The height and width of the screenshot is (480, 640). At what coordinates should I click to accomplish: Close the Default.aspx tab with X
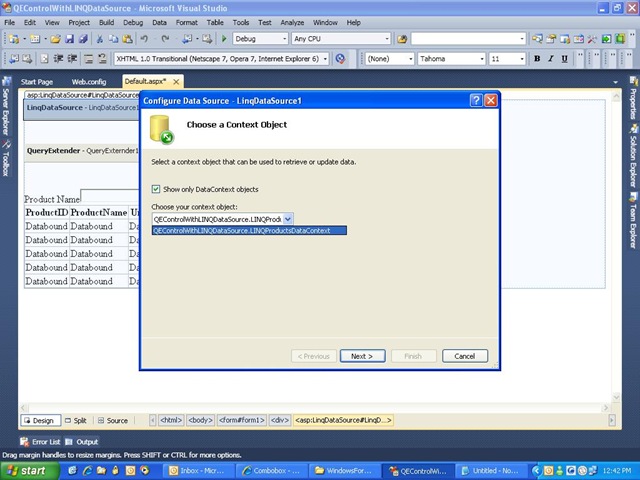click(176, 82)
